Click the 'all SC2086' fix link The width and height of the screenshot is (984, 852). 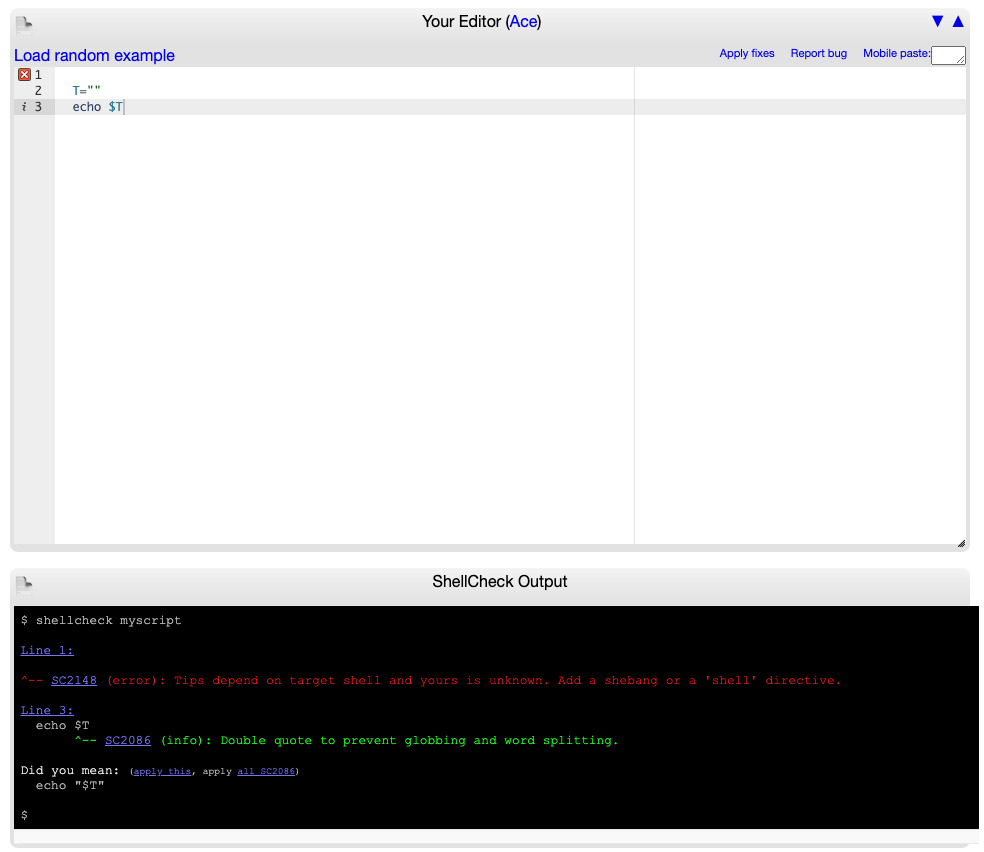pos(266,771)
